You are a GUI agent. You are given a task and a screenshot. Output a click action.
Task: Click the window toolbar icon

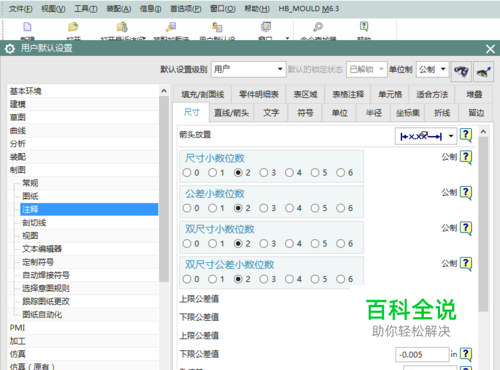[266, 27]
